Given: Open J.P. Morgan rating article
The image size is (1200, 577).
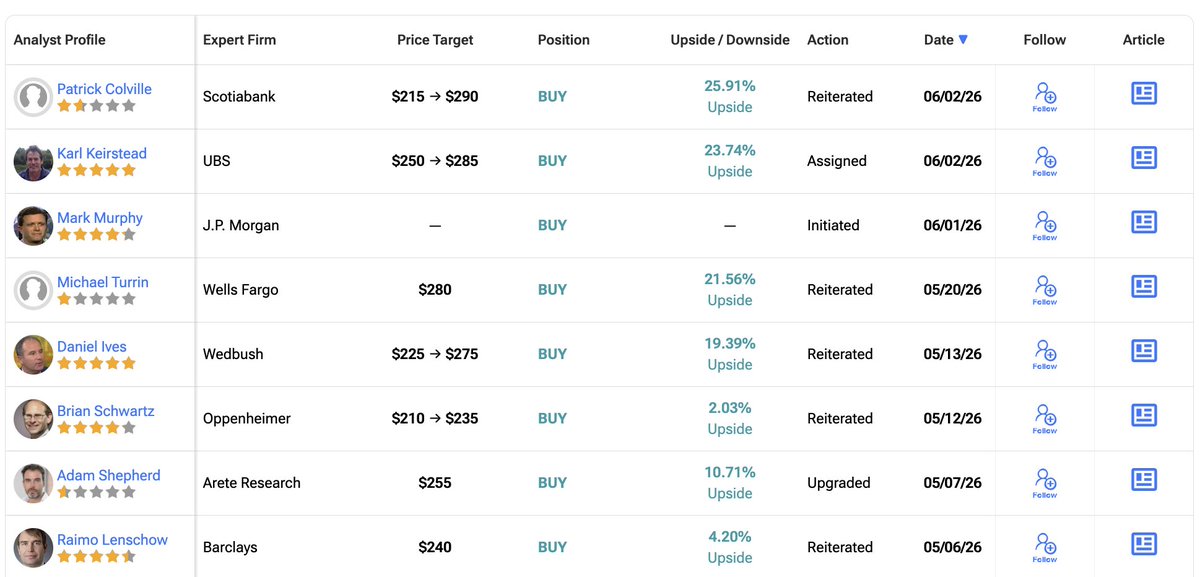Looking at the screenshot, I should point(1144,222).
